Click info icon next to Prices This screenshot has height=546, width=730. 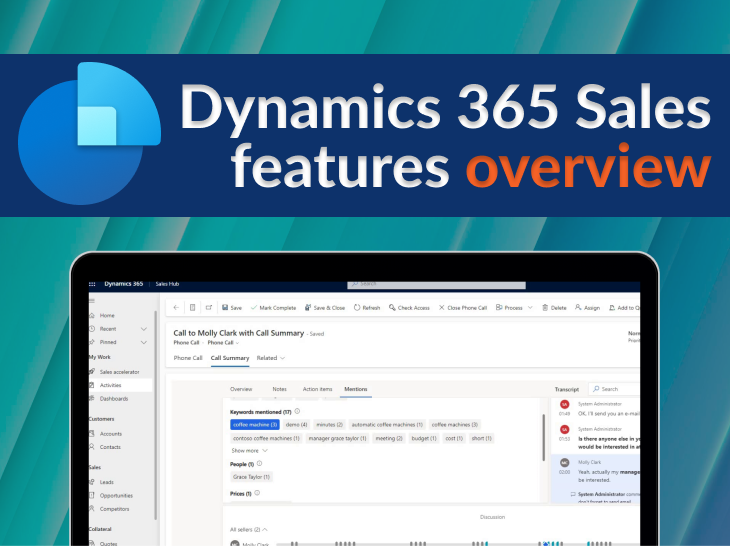[x=257, y=493]
